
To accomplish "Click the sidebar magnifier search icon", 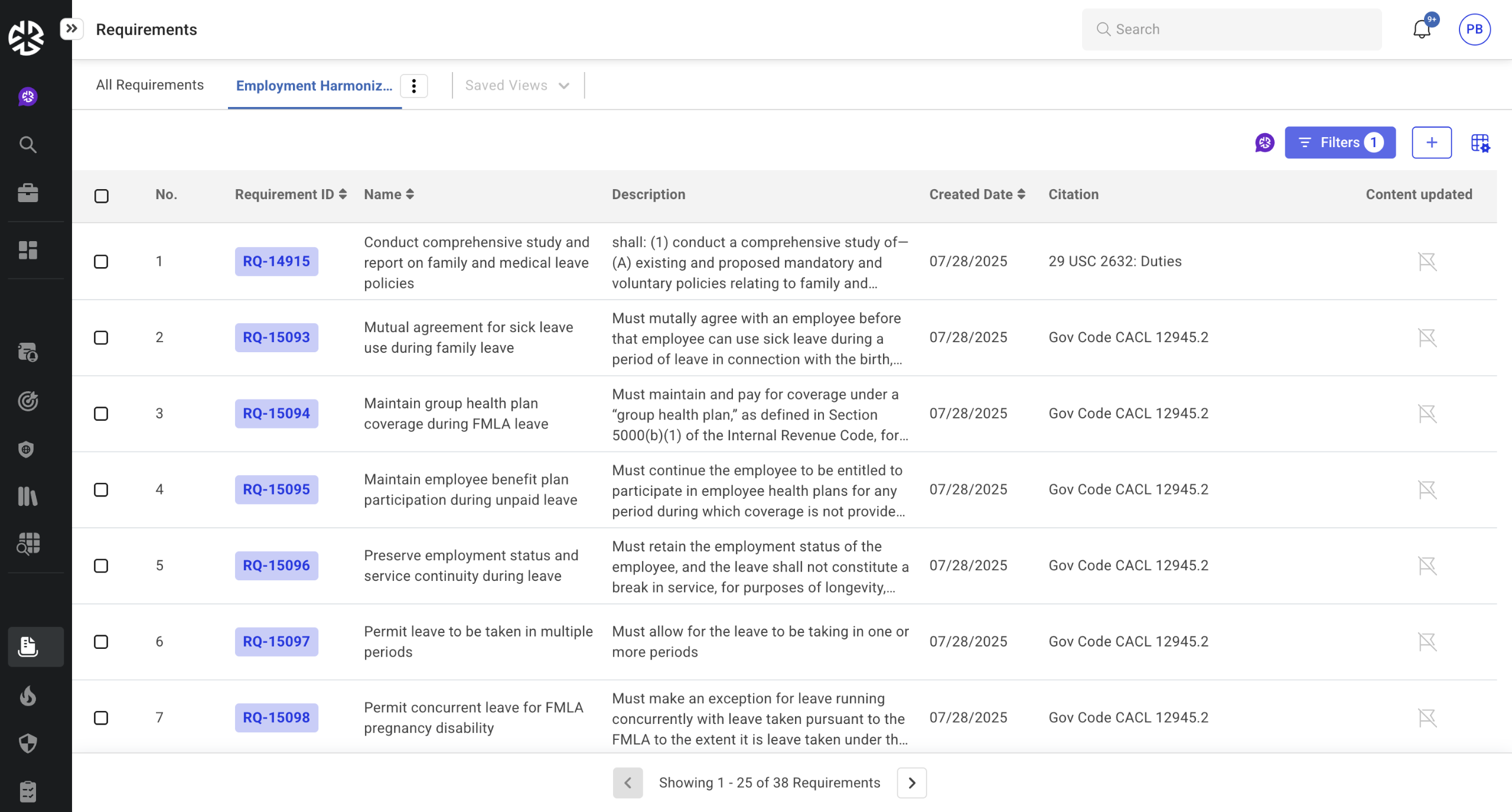I will pyautogui.click(x=28, y=145).
